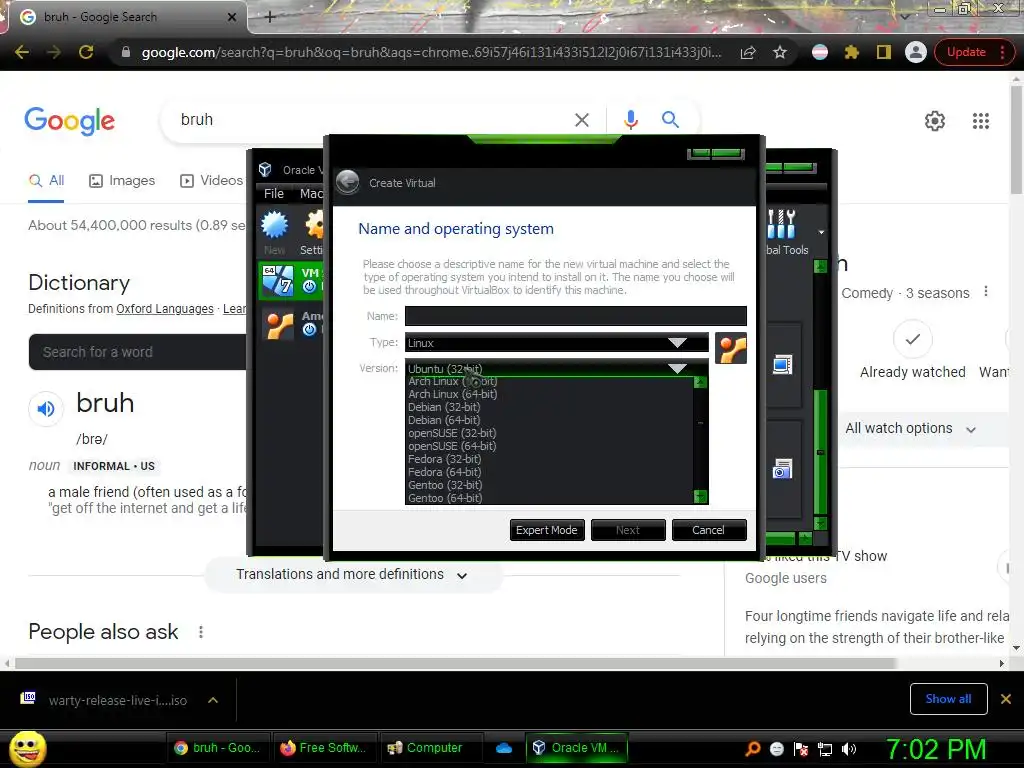The width and height of the screenshot is (1024, 768).
Task: Click the New machine icon in VirtualBox toolbar
Action: (x=274, y=226)
